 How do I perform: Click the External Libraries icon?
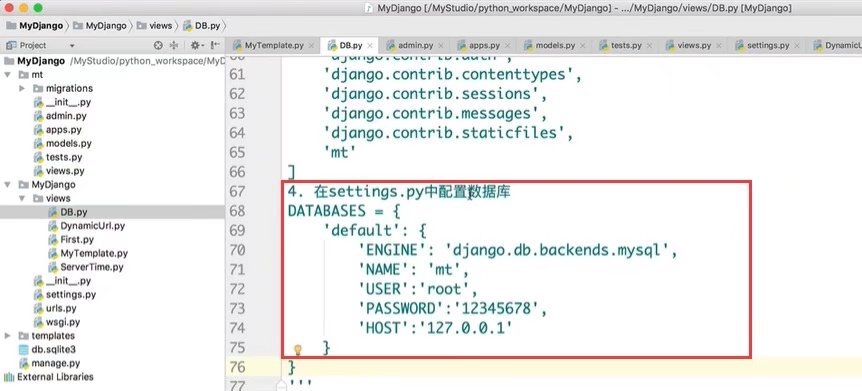pyautogui.click(x=9, y=377)
